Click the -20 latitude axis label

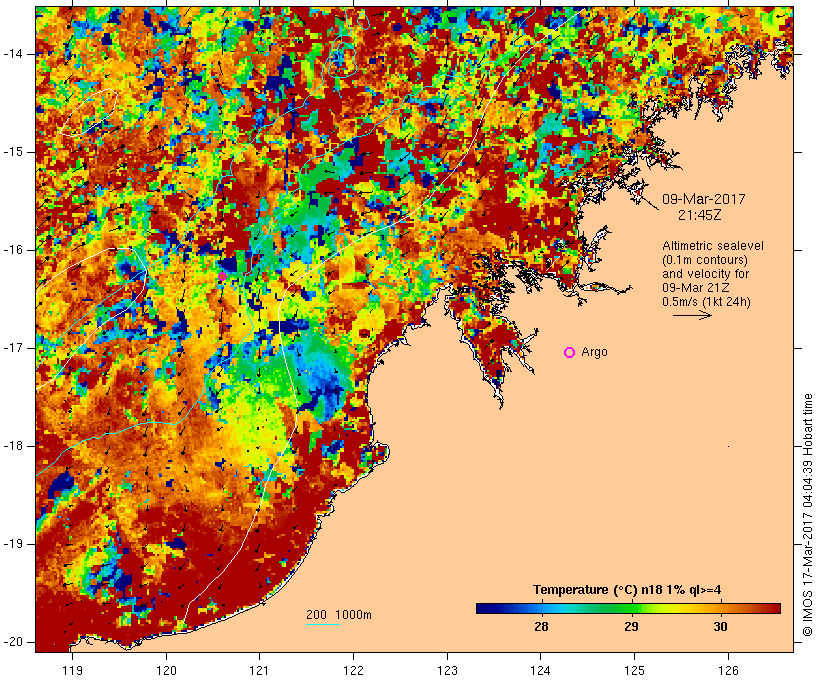[13, 642]
